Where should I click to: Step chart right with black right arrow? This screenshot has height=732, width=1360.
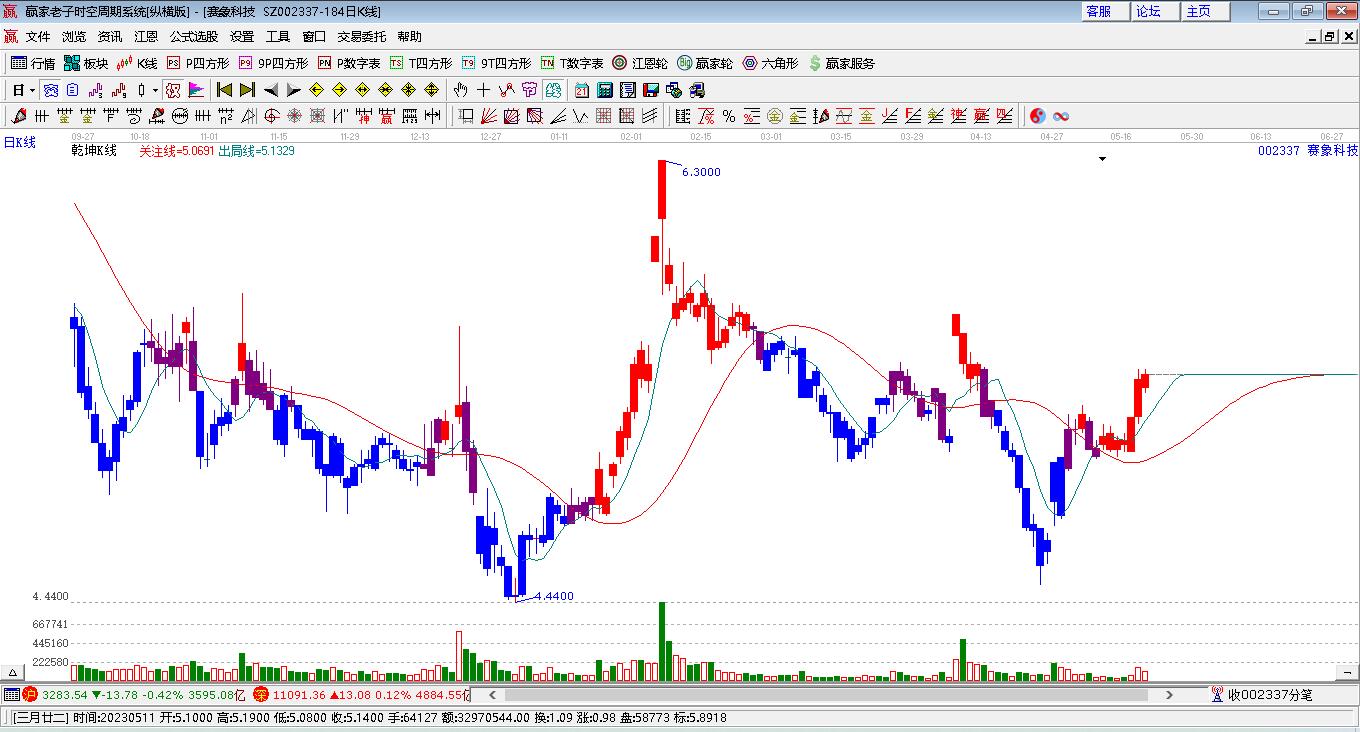(293, 90)
